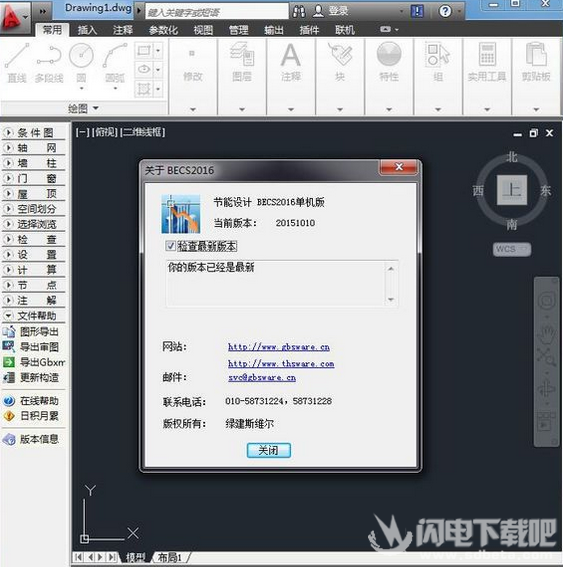Viewport: 563px width, 567px height.
Task: Click the hatch draw tool icon
Action: pos(144,89)
